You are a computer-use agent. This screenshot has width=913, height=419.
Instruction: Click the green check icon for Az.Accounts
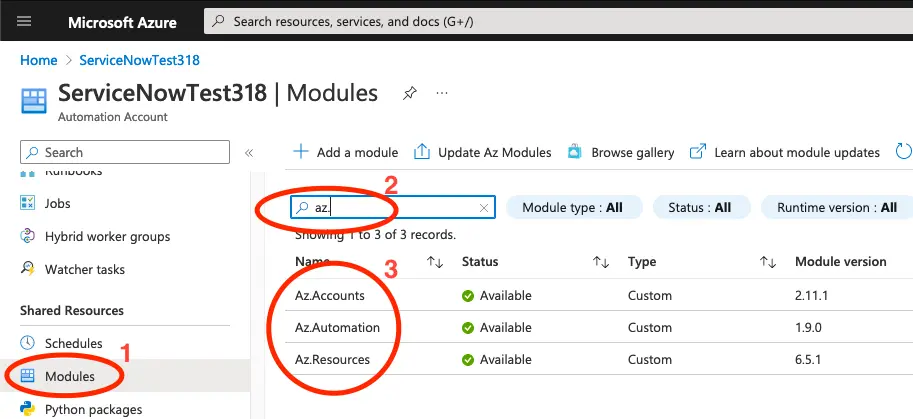(468, 296)
